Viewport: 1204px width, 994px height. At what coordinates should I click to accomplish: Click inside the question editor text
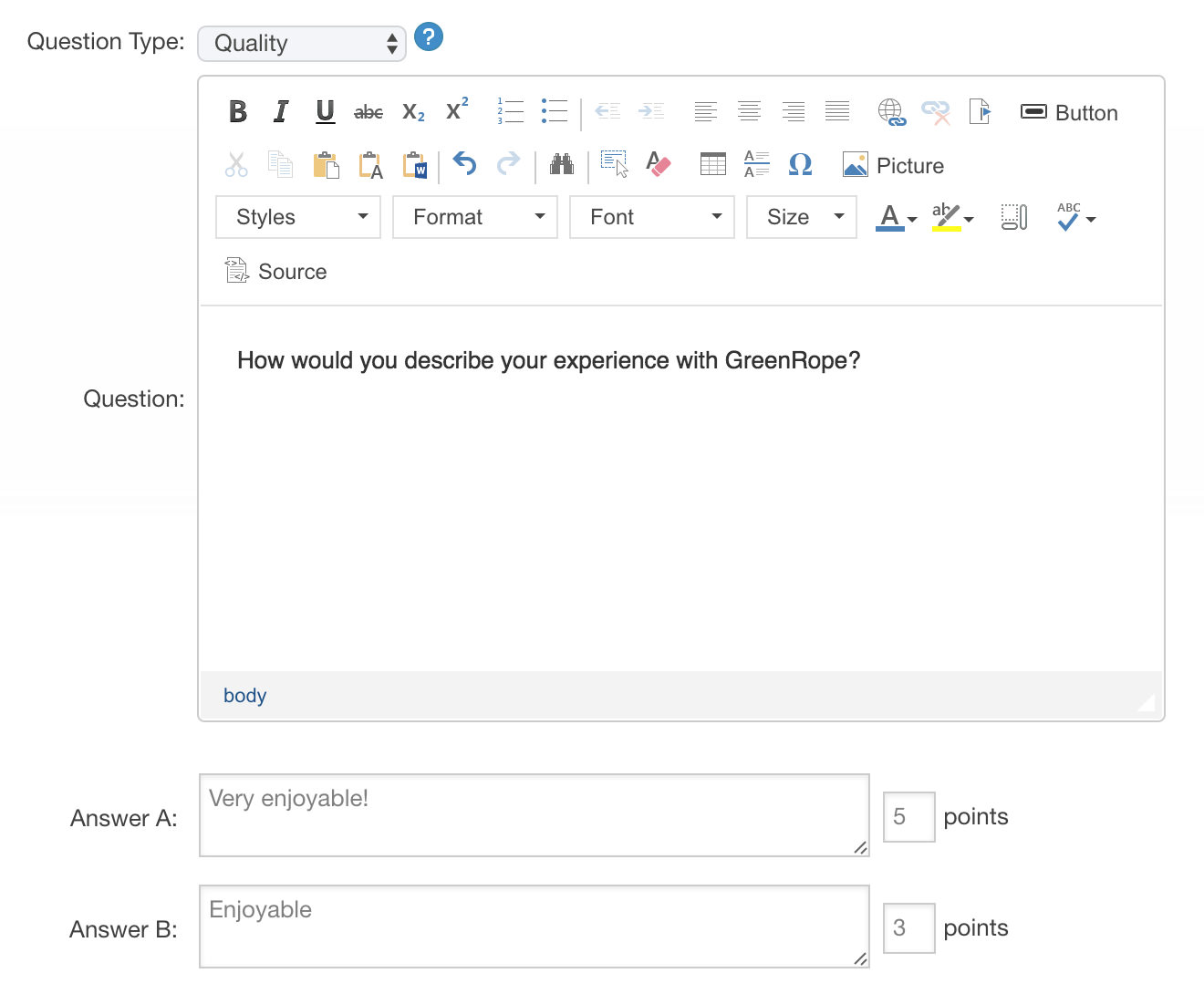coord(548,360)
